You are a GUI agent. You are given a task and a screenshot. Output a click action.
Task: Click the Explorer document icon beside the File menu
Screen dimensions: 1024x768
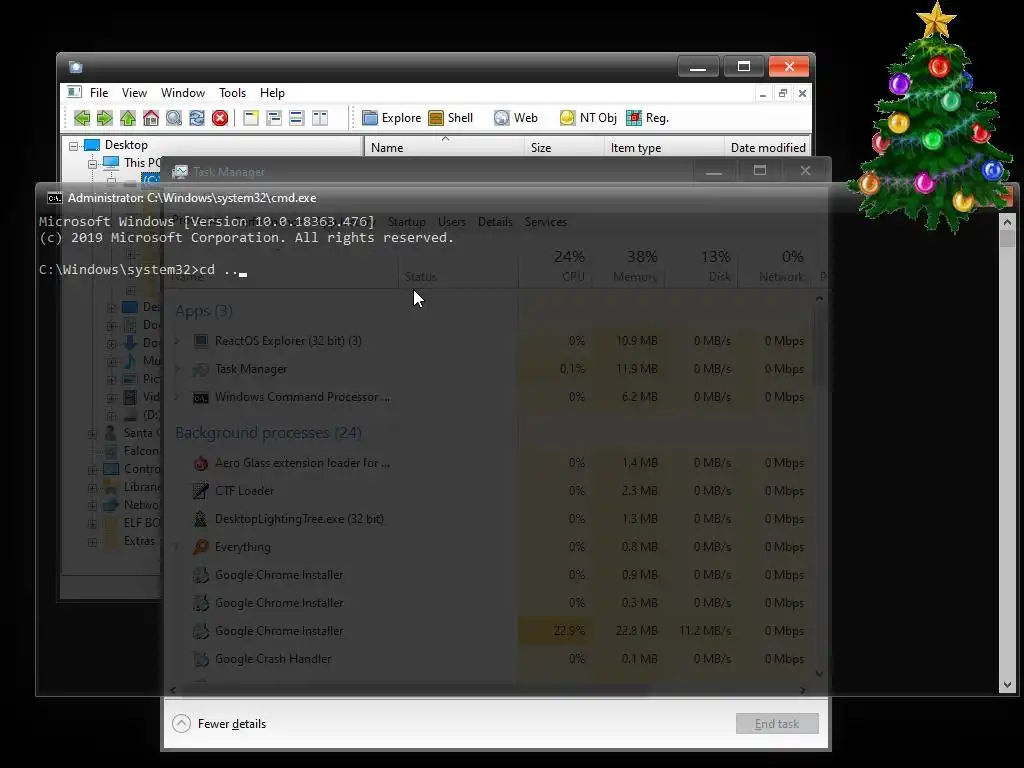pyautogui.click(x=75, y=93)
